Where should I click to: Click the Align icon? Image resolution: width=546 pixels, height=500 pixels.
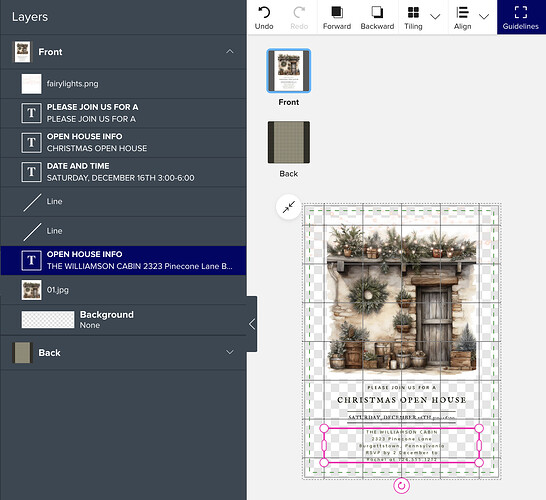tap(462, 12)
